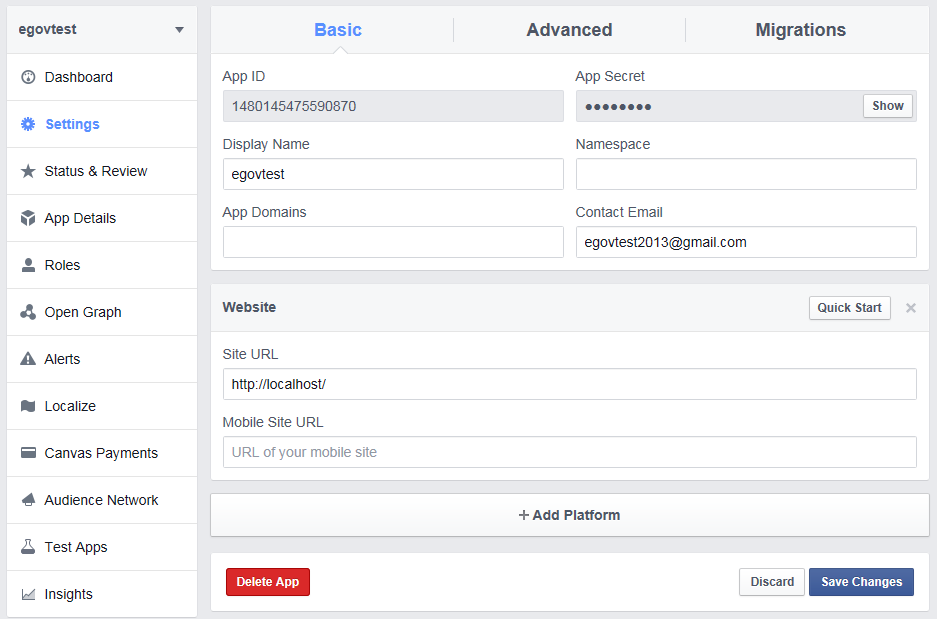Click the Site URL input field
The image size is (937, 619).
click(569, 384)
